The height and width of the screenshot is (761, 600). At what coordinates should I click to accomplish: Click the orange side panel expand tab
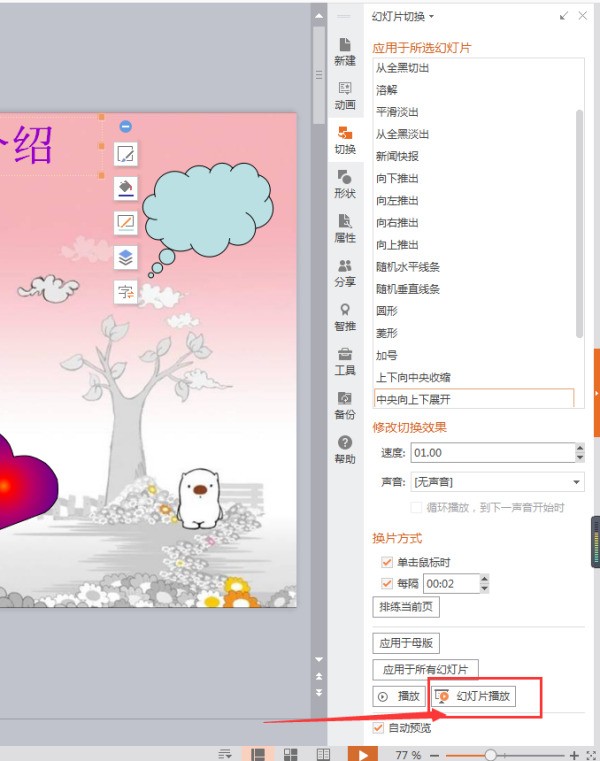[597, 393]
